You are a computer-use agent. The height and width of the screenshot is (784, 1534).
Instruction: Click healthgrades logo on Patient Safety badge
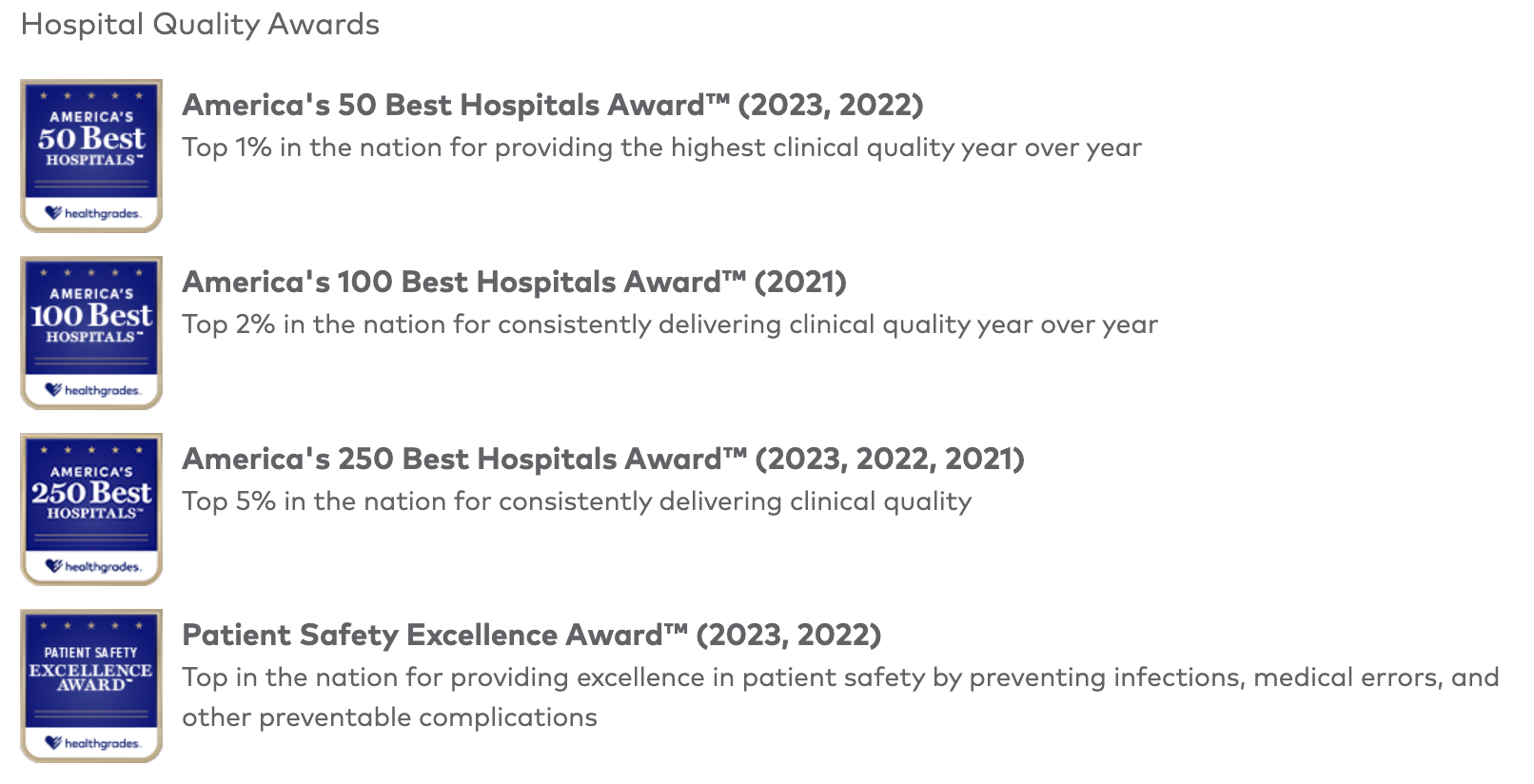(x=92, y=743)
